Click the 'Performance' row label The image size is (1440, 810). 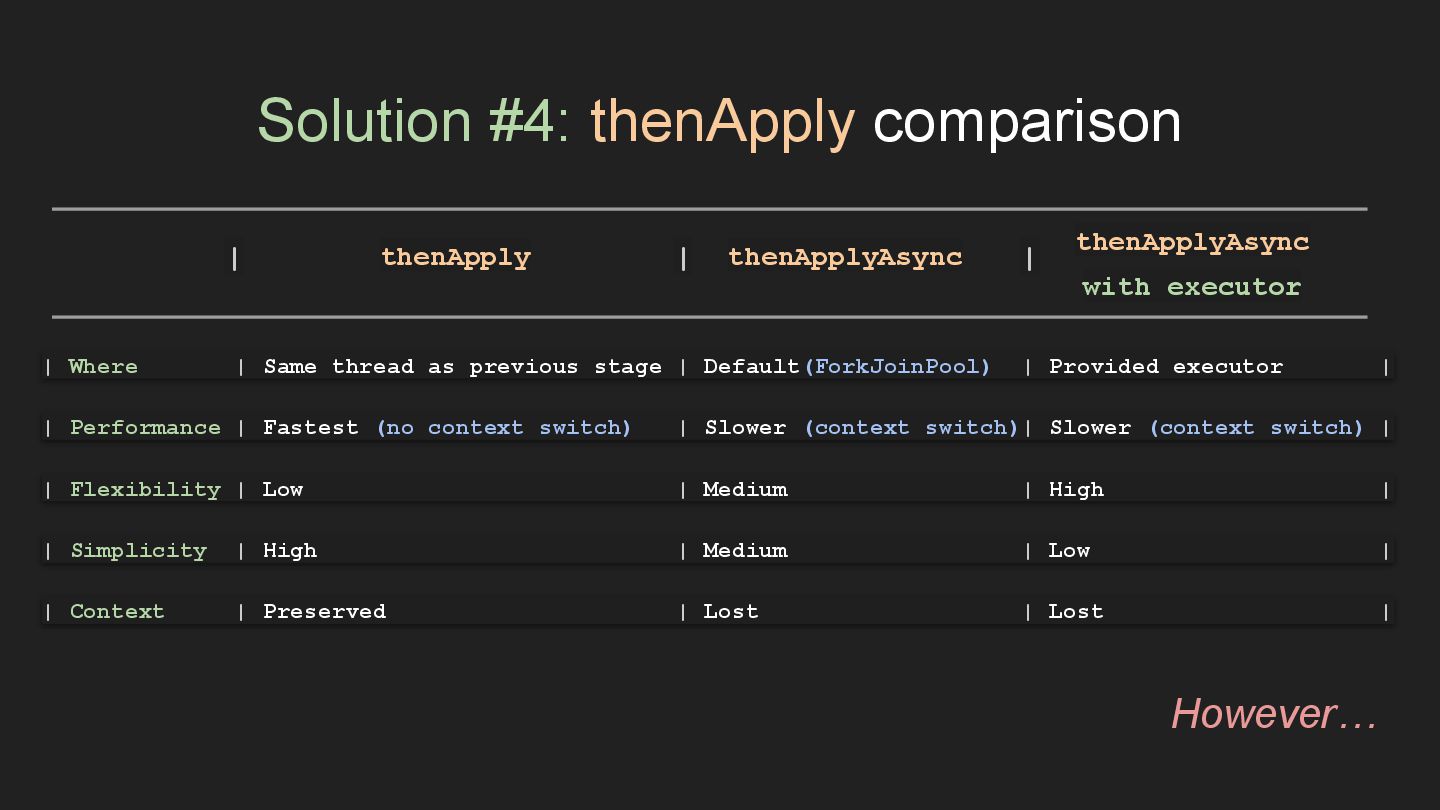point(145,428)
